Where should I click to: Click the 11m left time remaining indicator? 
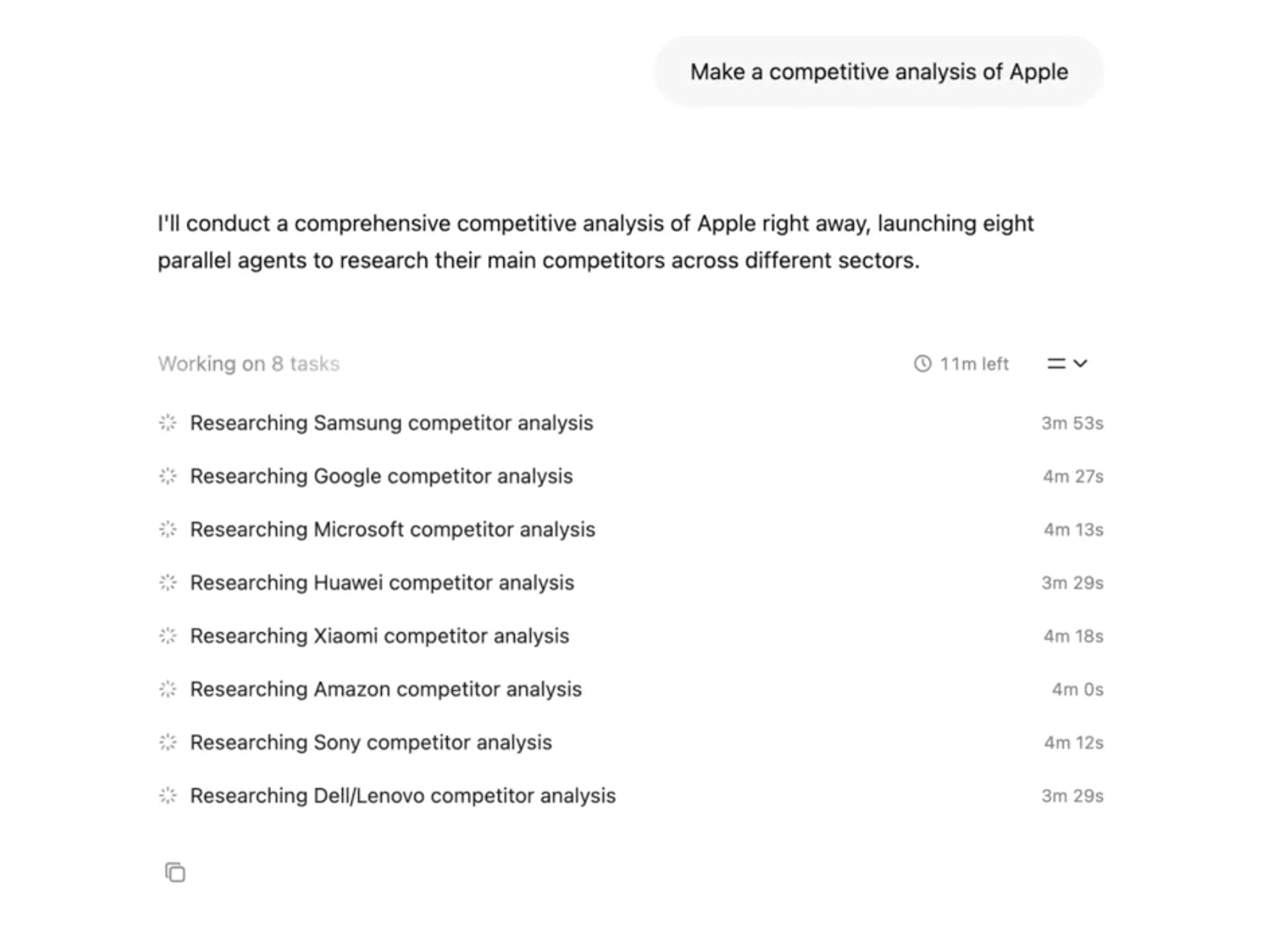(974, 364)
